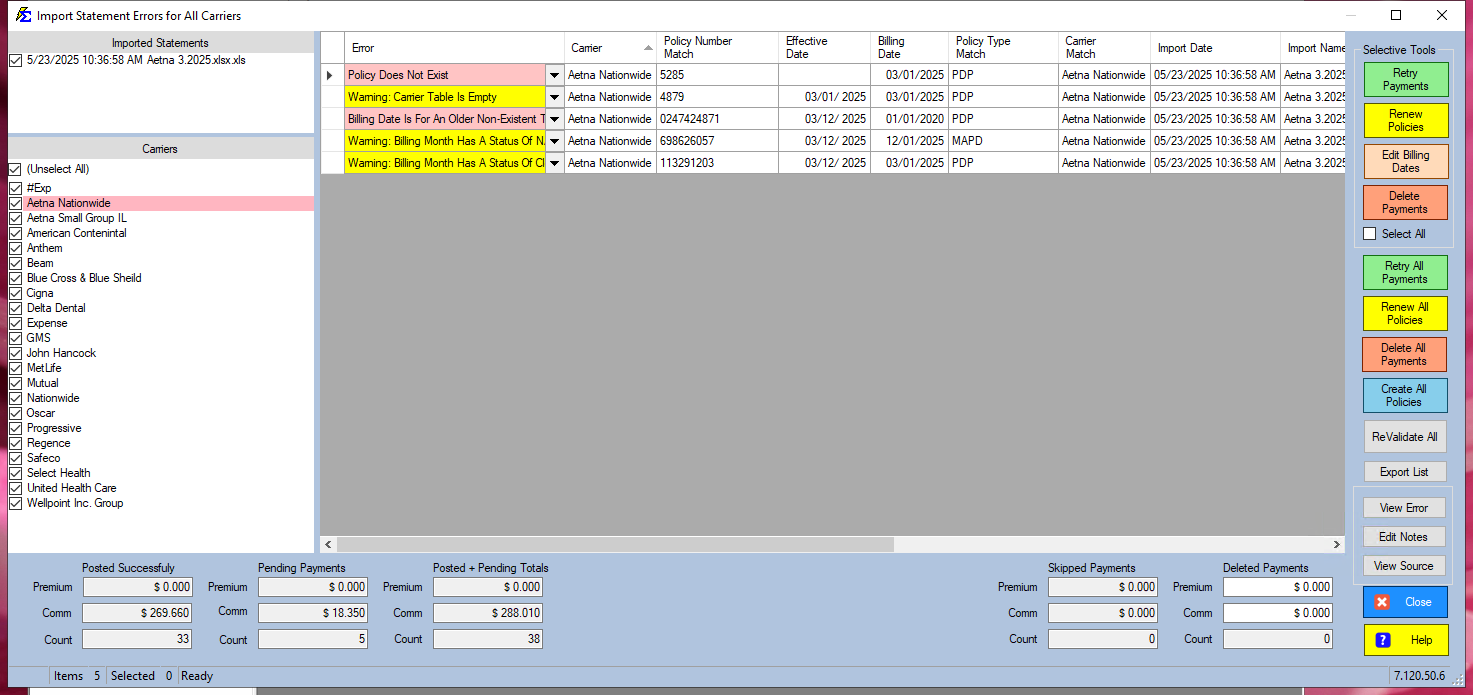Click the application icon in title bar
The height and width of the screenshot is (695, 1473).
click(x=22, y=15)
